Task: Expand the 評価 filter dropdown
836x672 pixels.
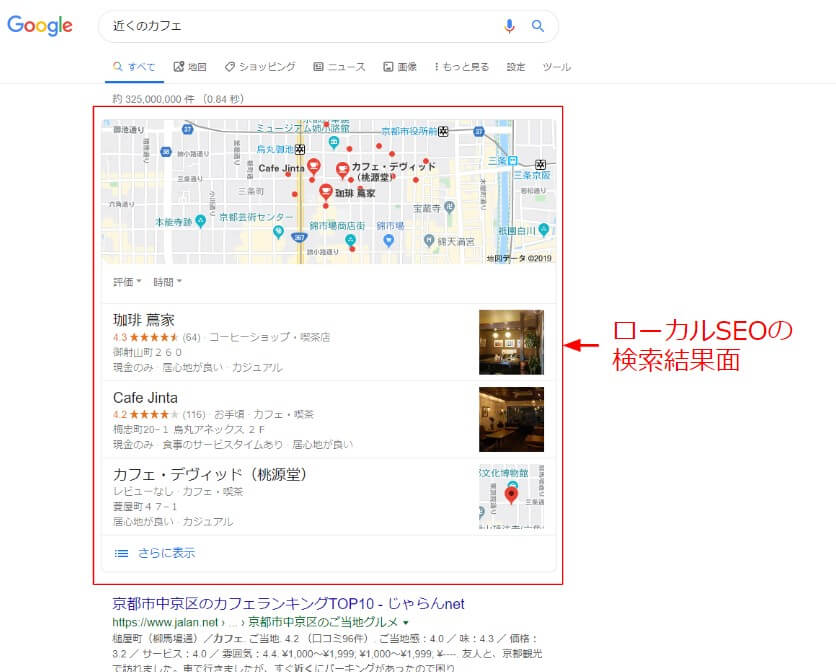Action: coord(127,282)
